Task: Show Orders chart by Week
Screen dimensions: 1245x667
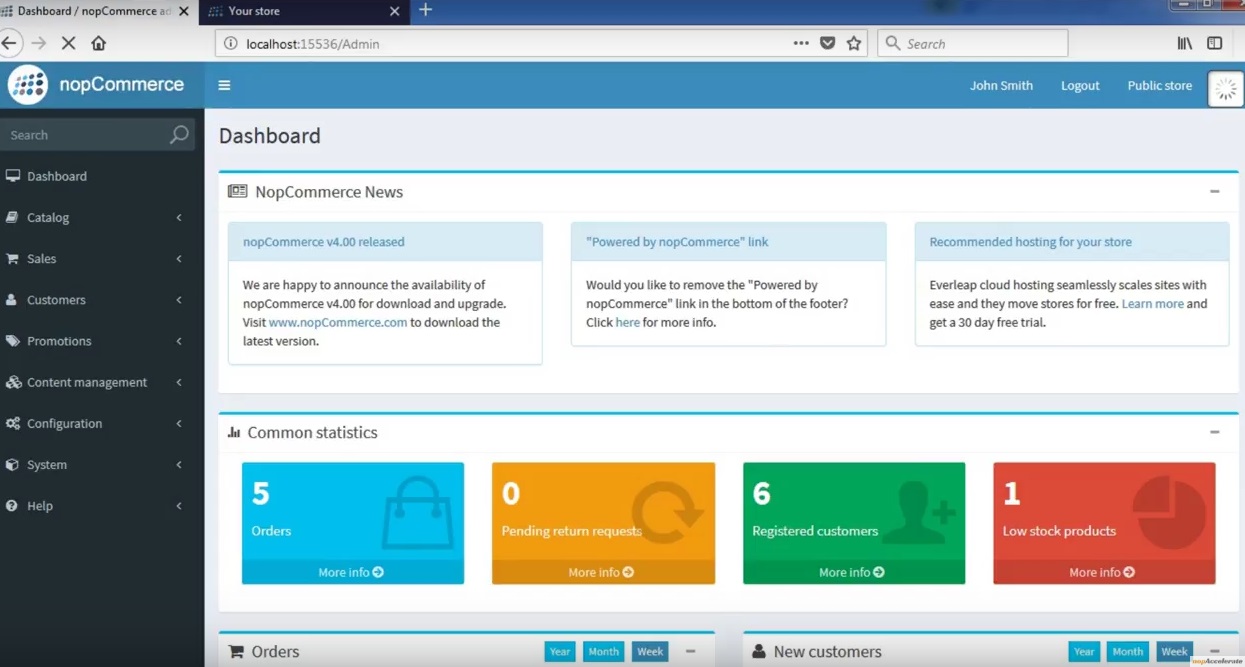Action: [x=650, y=651]
